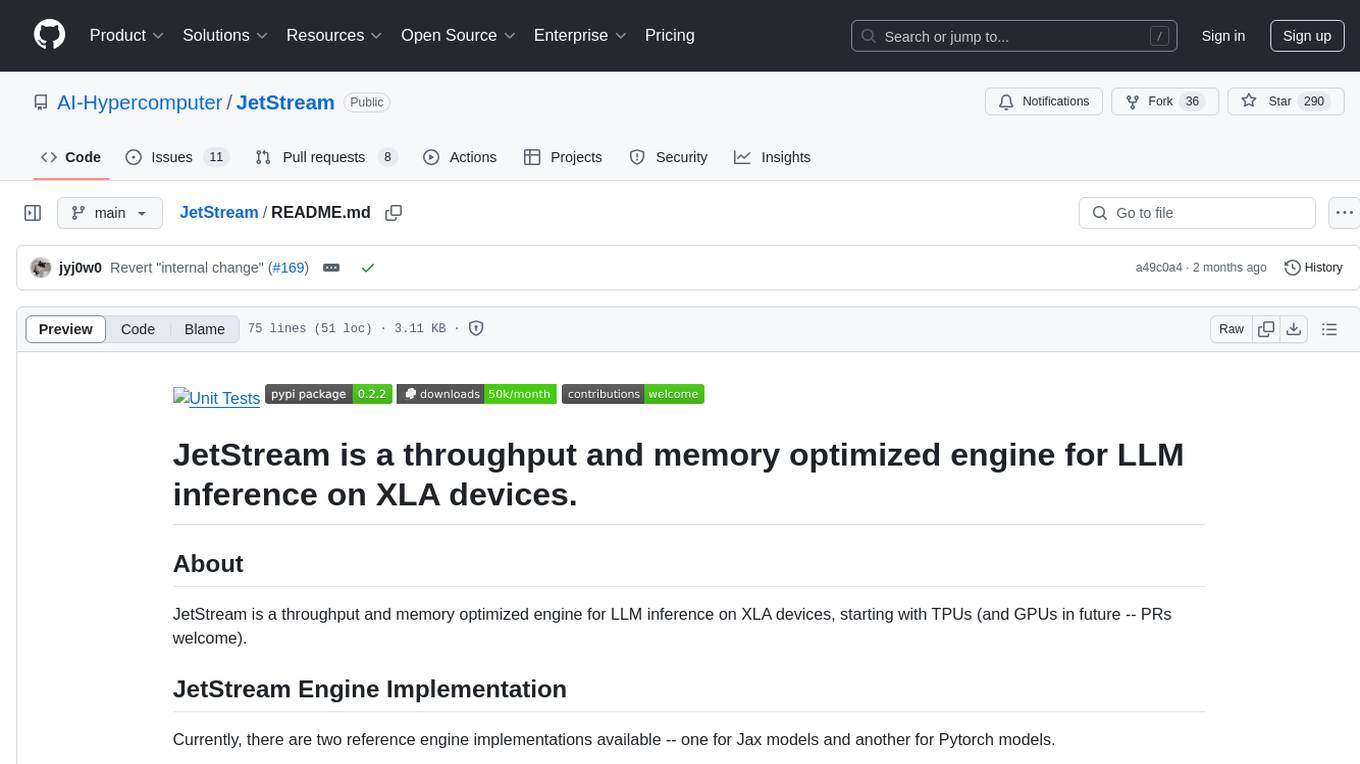
Task: Open the Projects tab
Action: point(563,157)
